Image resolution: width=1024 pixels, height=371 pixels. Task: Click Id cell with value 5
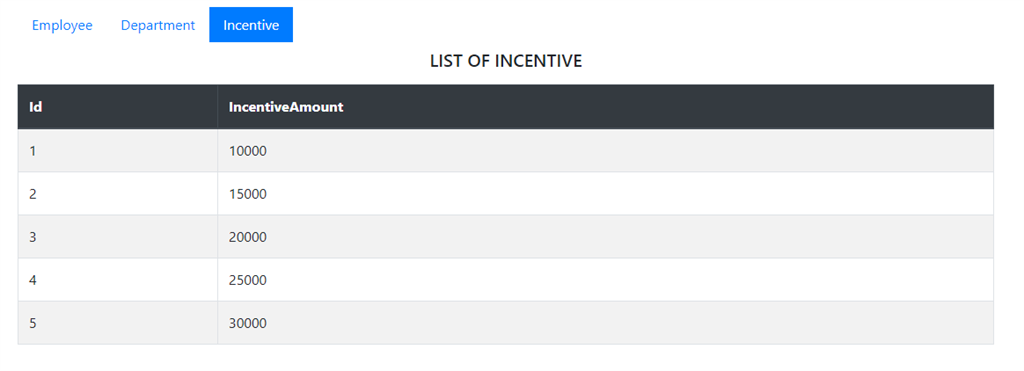(118, 323)
